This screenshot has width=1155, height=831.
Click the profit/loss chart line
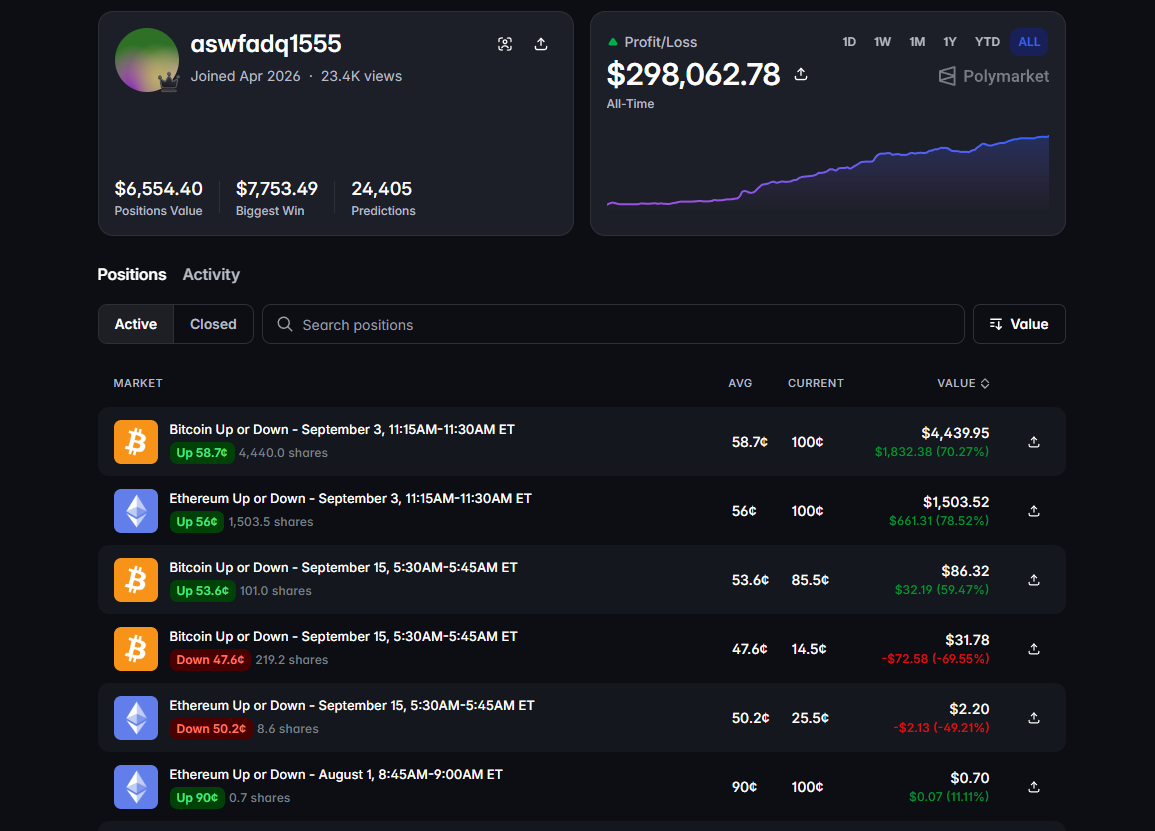tap(827, 171)
